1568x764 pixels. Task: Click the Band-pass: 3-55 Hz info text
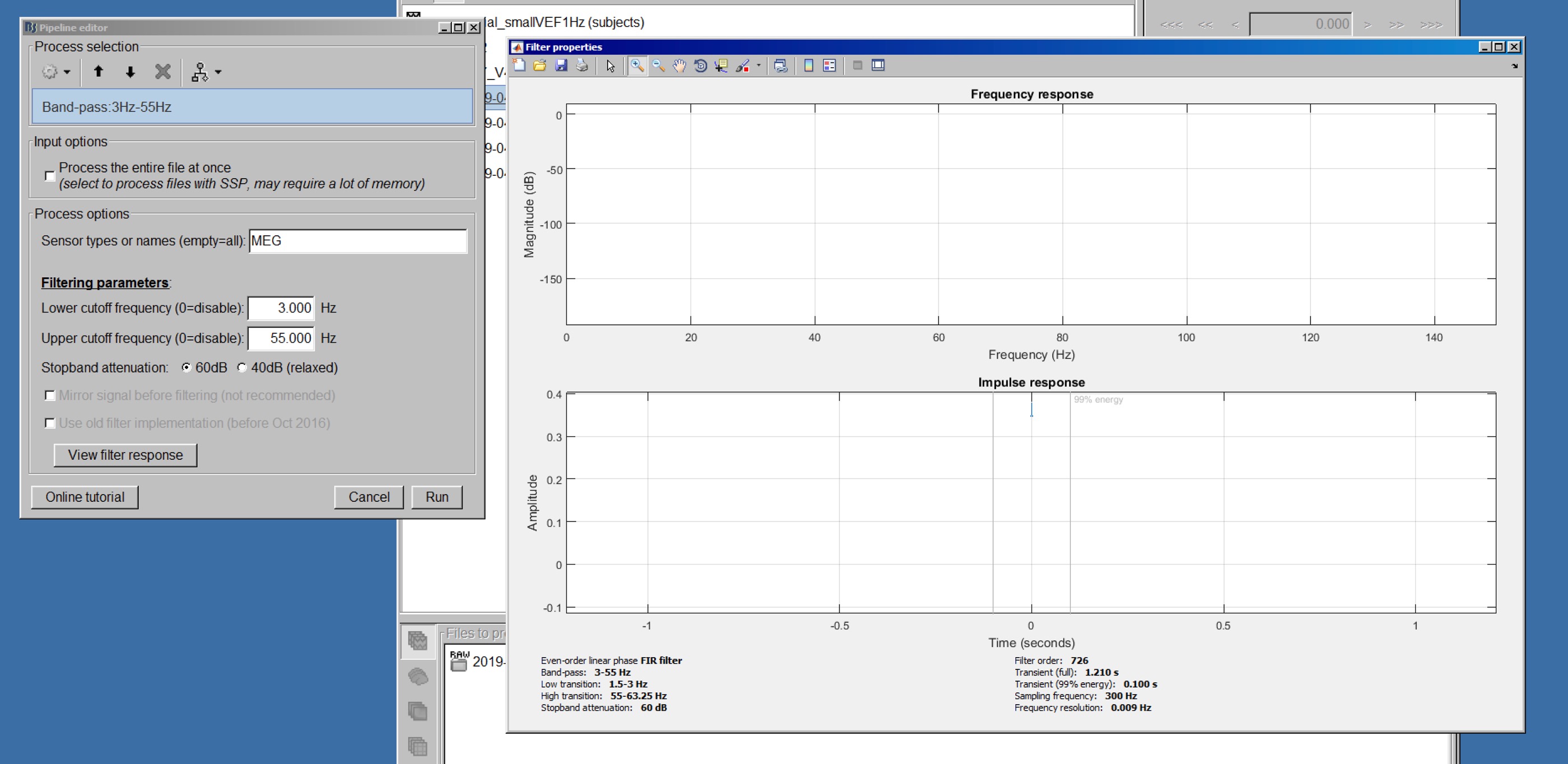[x=586, y=673]
